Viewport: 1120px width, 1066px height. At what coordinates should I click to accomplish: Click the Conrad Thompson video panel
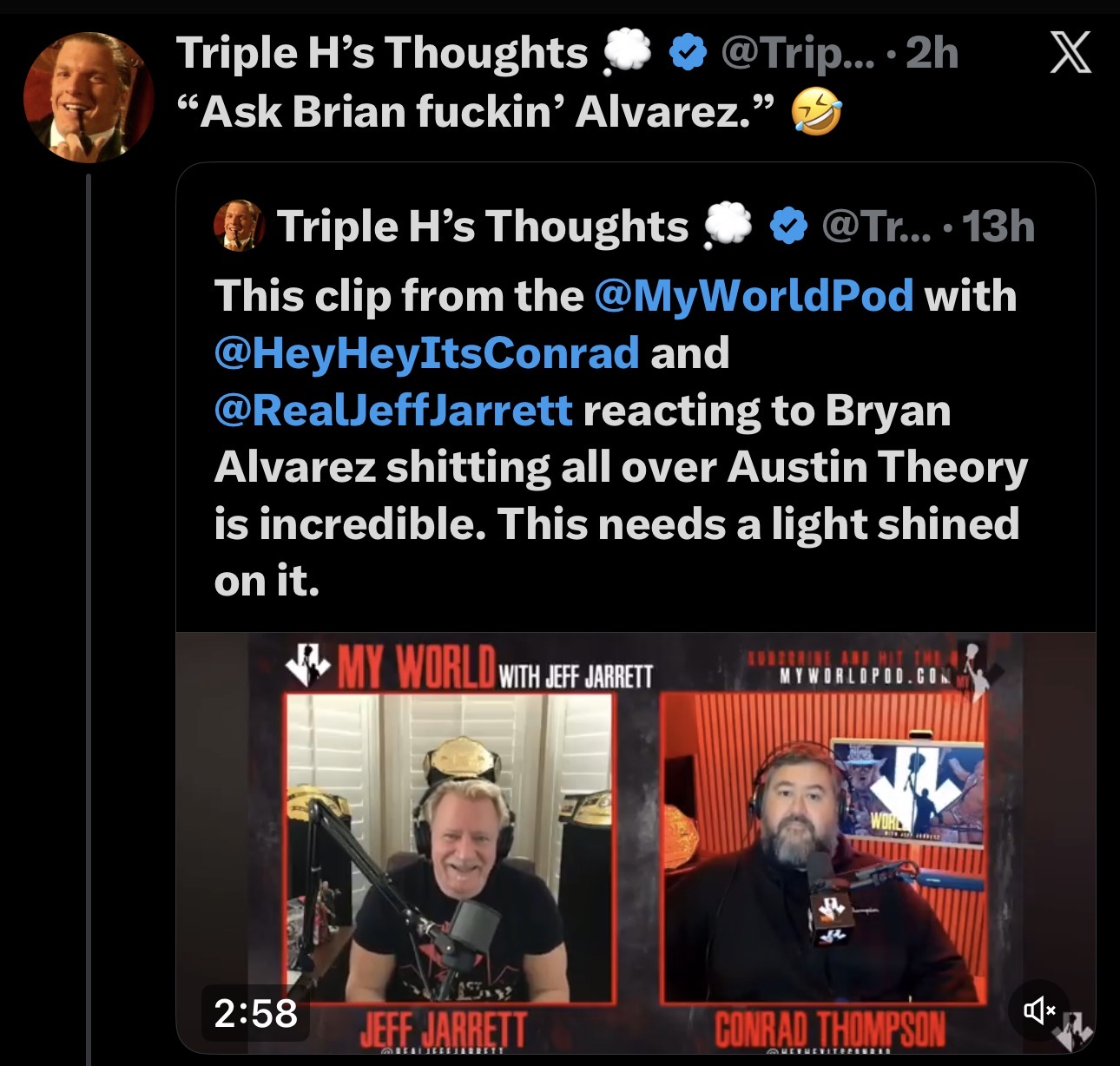(x=825, y=847)
